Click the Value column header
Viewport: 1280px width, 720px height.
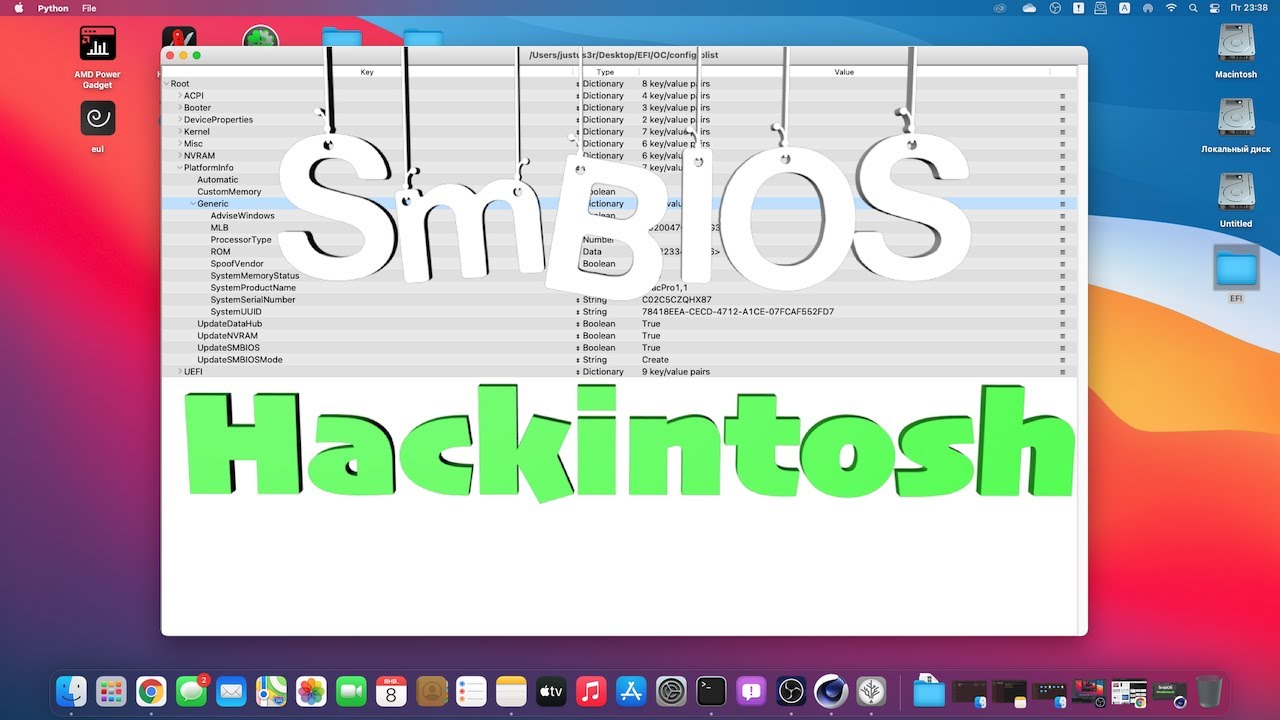[845, 72]
